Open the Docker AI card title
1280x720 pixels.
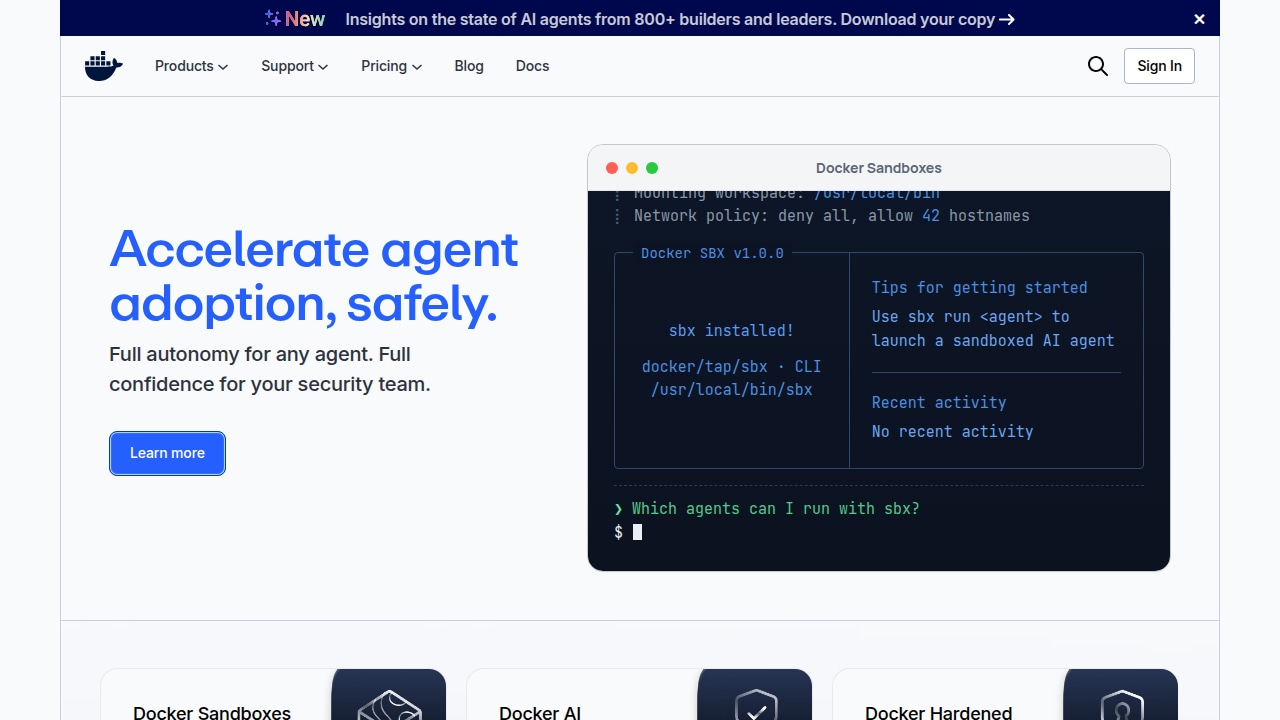click(540, 712)
